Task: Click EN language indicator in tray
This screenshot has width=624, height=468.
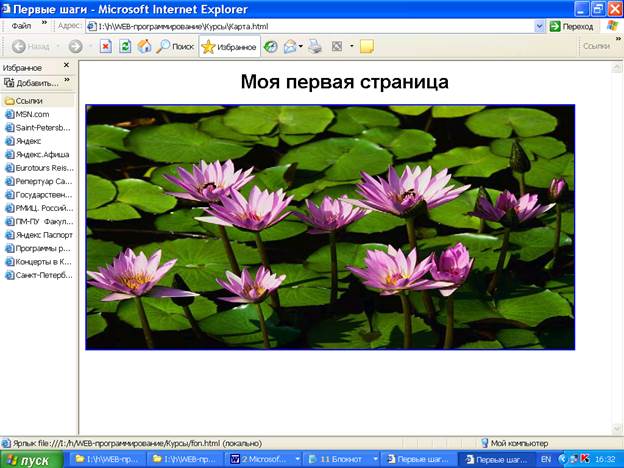Action: pos(546,460)
